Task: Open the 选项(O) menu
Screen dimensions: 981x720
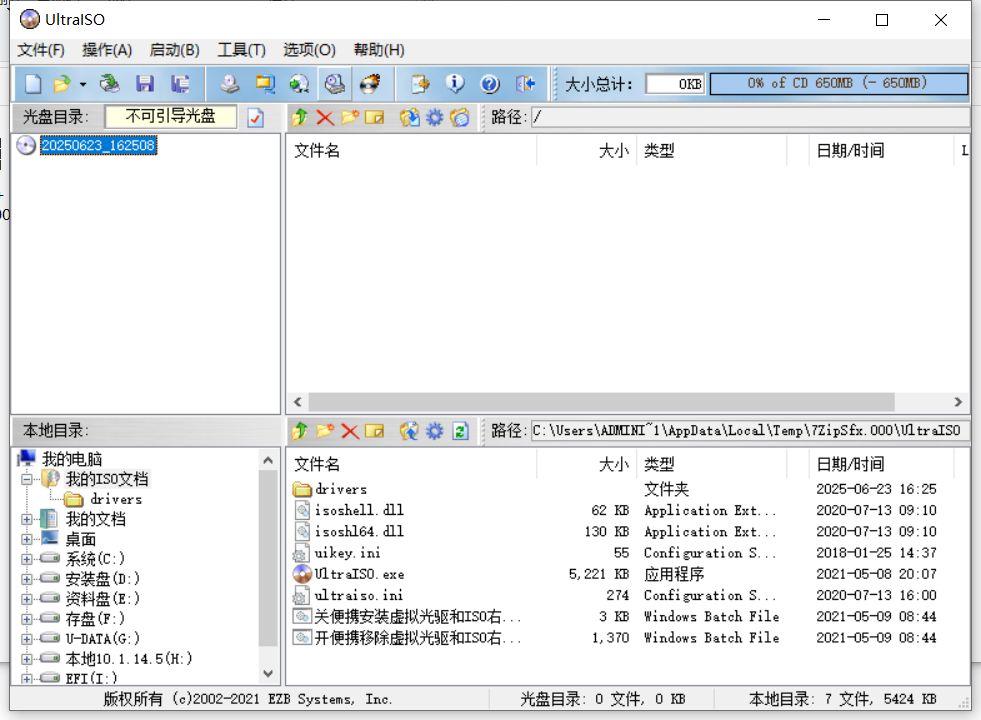Action: tap(309, 49)
